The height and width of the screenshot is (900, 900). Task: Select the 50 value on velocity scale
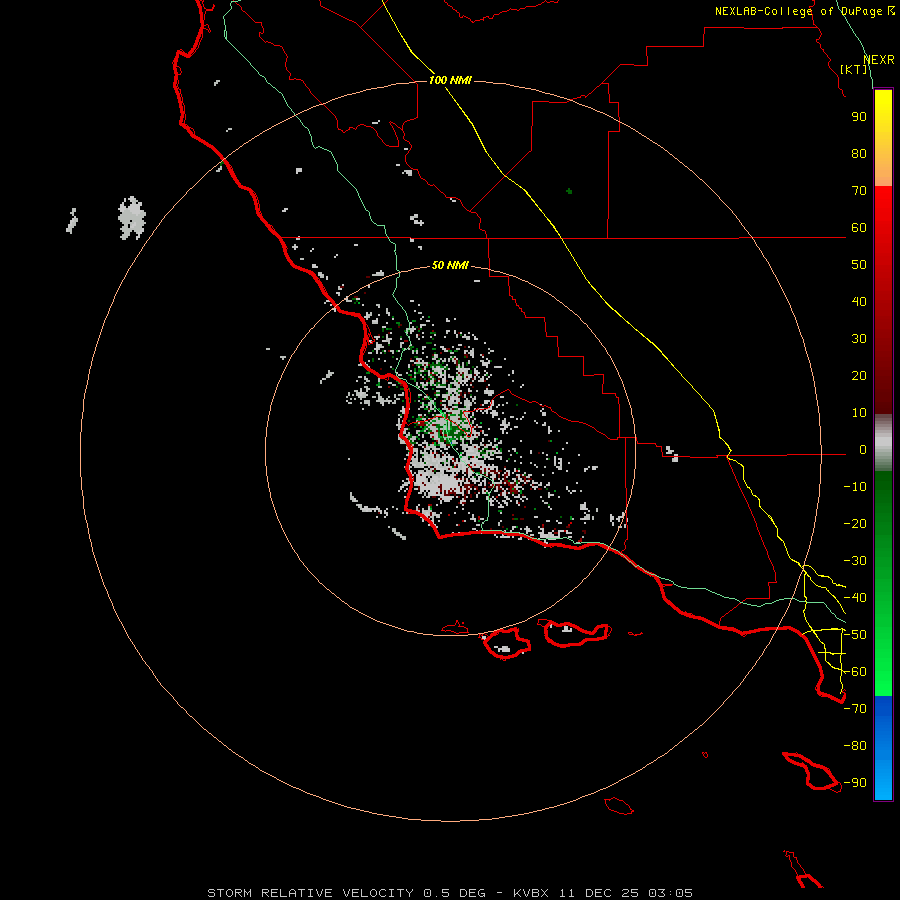[x=859, y=265]
